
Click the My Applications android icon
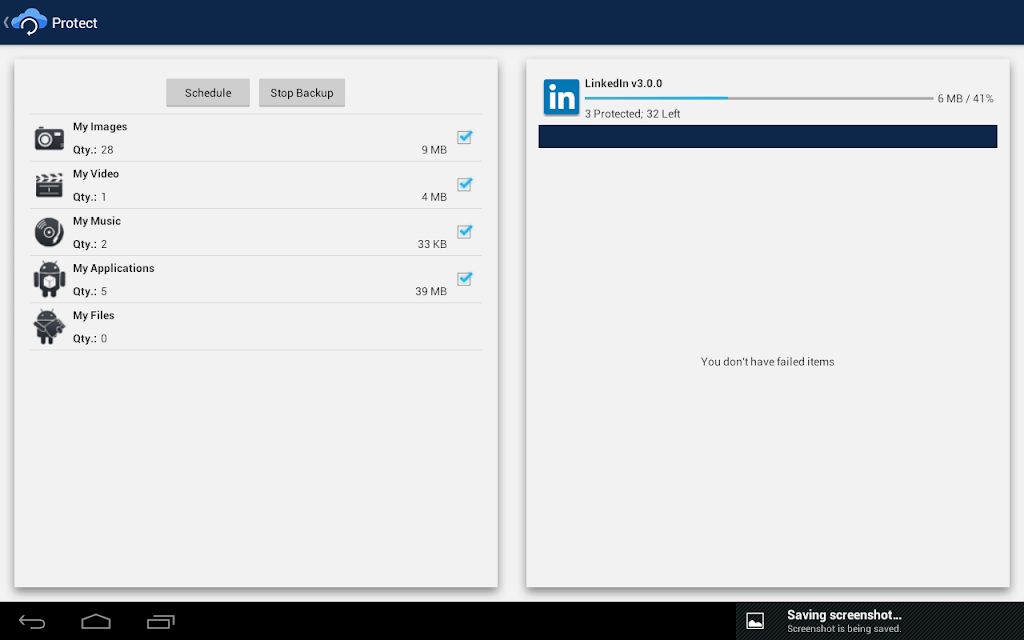50,279
